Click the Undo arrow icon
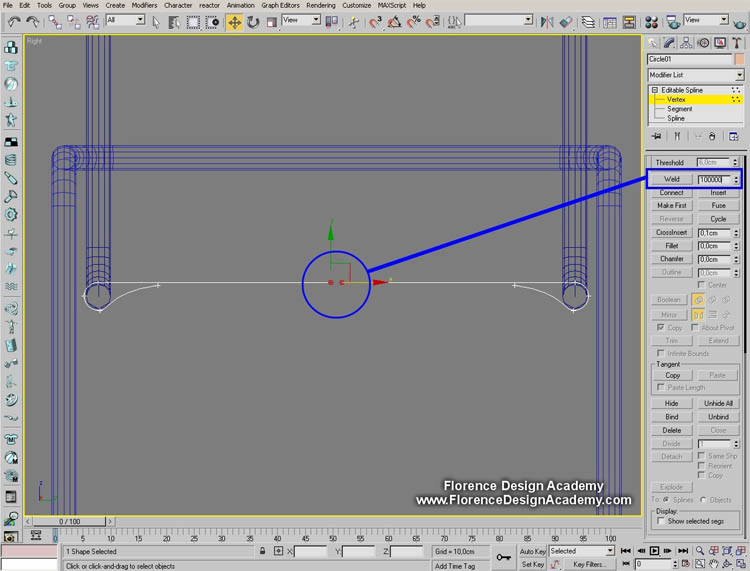Viewport: 750px width, 571px height. [13, 21]
